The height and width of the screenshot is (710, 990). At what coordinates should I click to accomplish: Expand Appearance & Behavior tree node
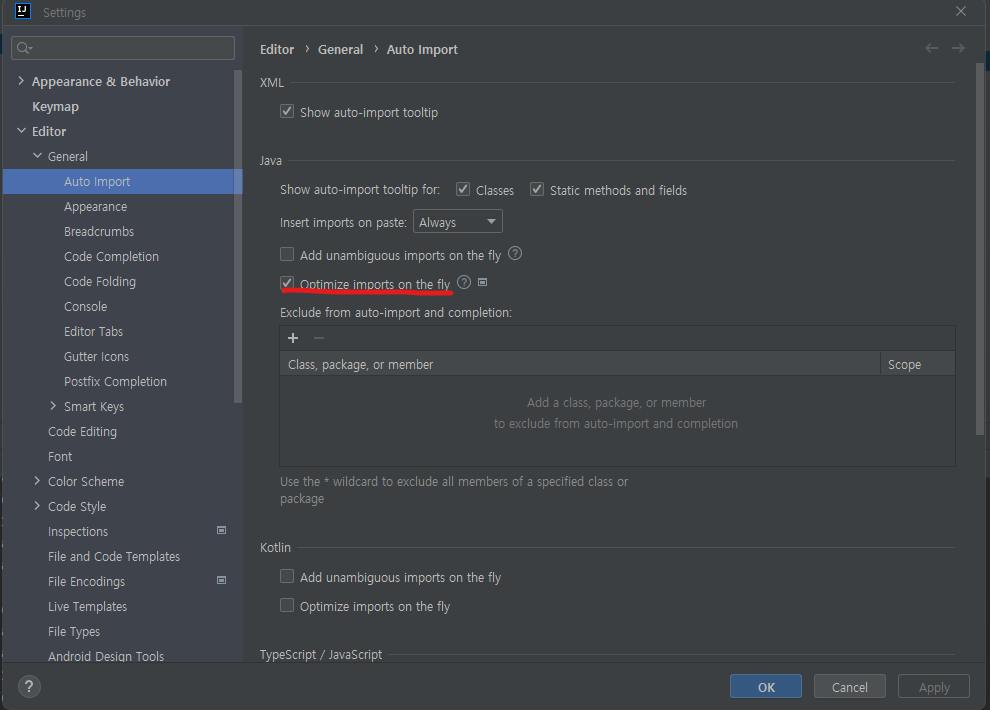pos(21,81)
